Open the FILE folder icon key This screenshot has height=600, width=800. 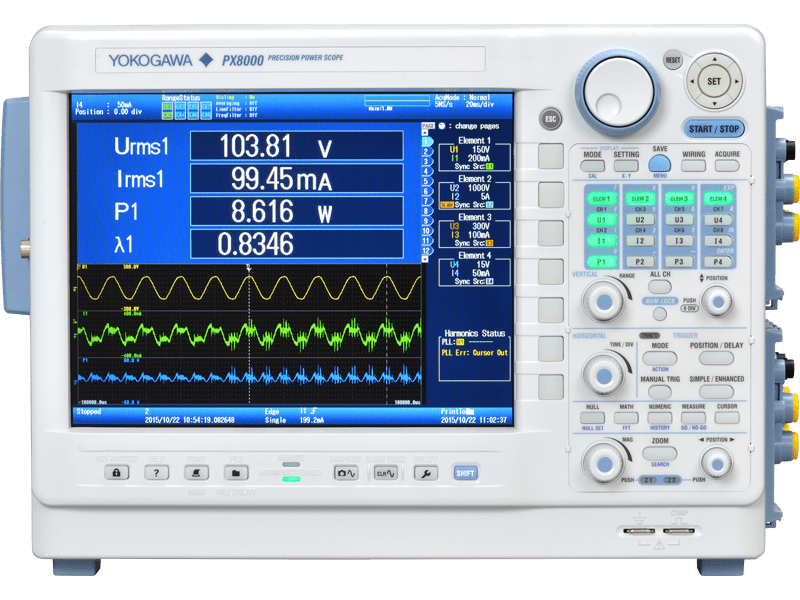pos(236,473)
